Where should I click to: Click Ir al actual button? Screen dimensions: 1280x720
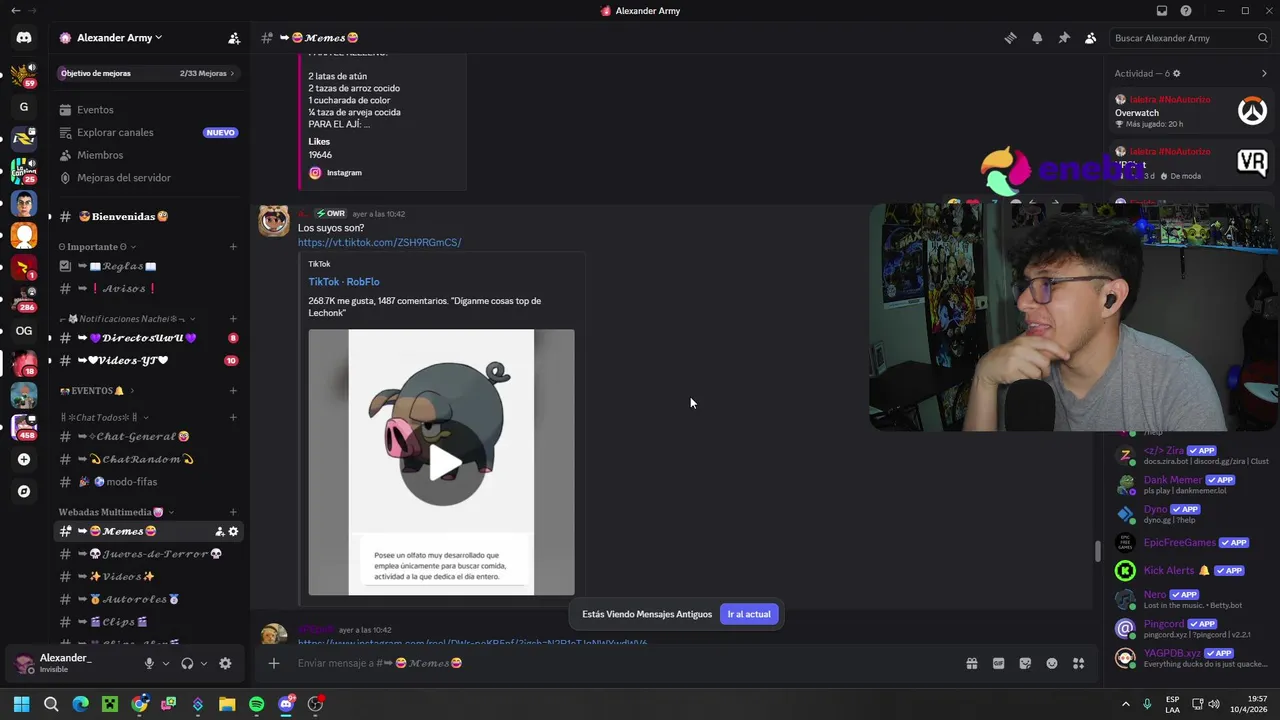[749, 614]
